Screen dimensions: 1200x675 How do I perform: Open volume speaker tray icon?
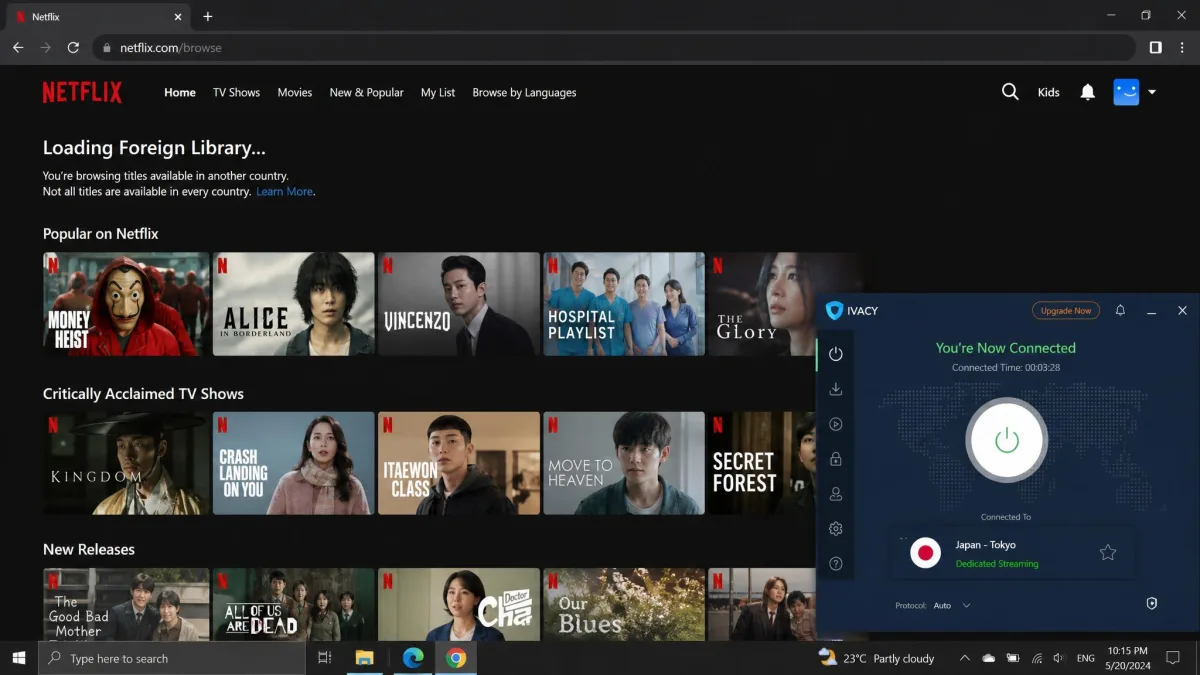coord(1059,658)
